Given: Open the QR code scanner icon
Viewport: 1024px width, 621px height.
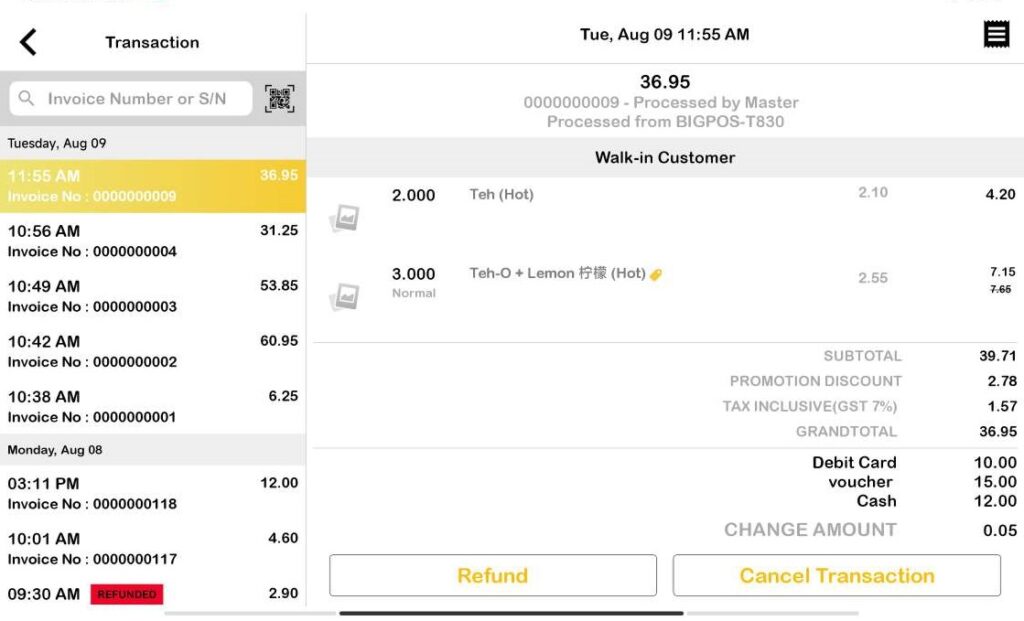Looking at the screenshot, I should pos(280,98).
